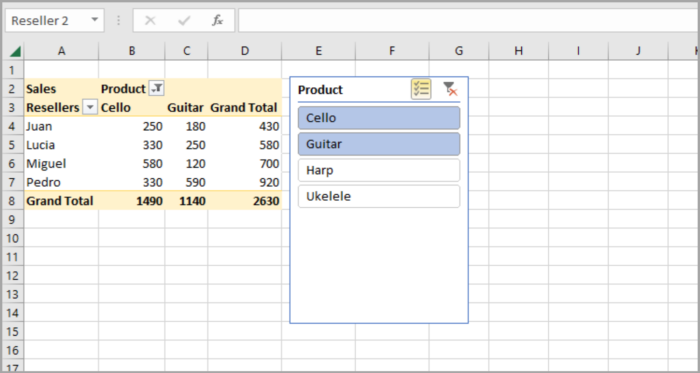Select row 8 header
Image resolution: width=700 pixels, height=373 pixels.
12,201
